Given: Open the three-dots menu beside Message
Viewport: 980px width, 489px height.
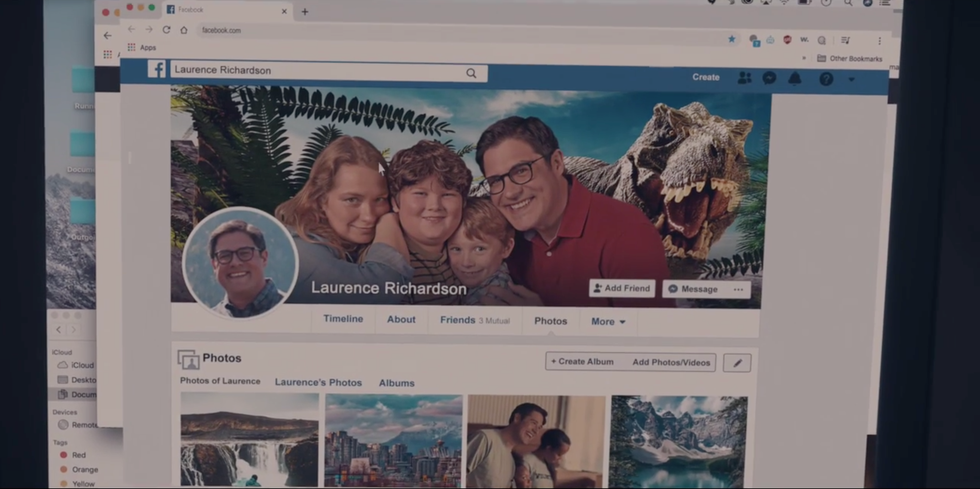Looking at the screenshot, I should pyautogui.click(x=738, y=290).
